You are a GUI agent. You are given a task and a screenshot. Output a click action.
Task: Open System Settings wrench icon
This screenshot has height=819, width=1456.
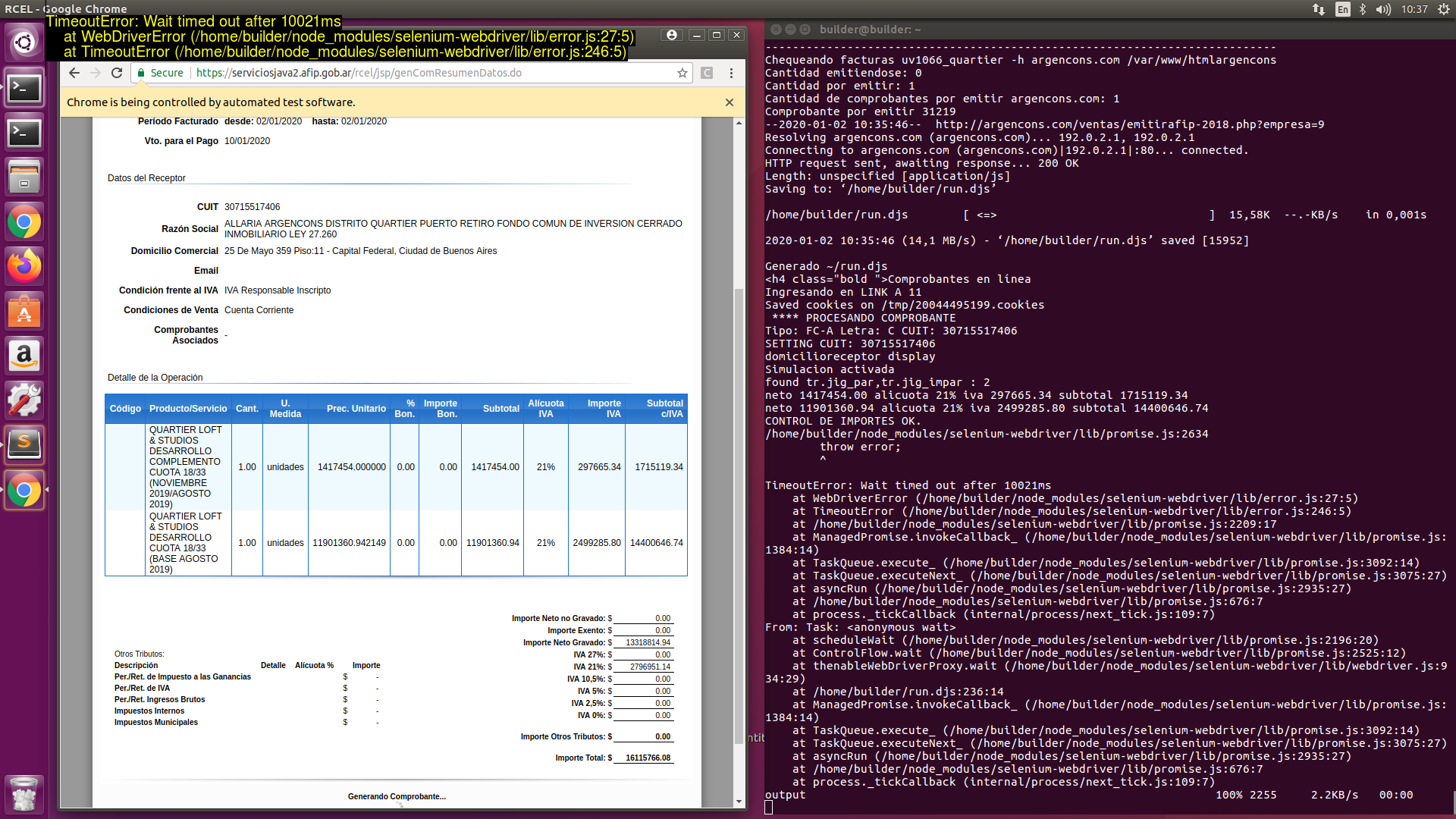[x=24, y=400]
